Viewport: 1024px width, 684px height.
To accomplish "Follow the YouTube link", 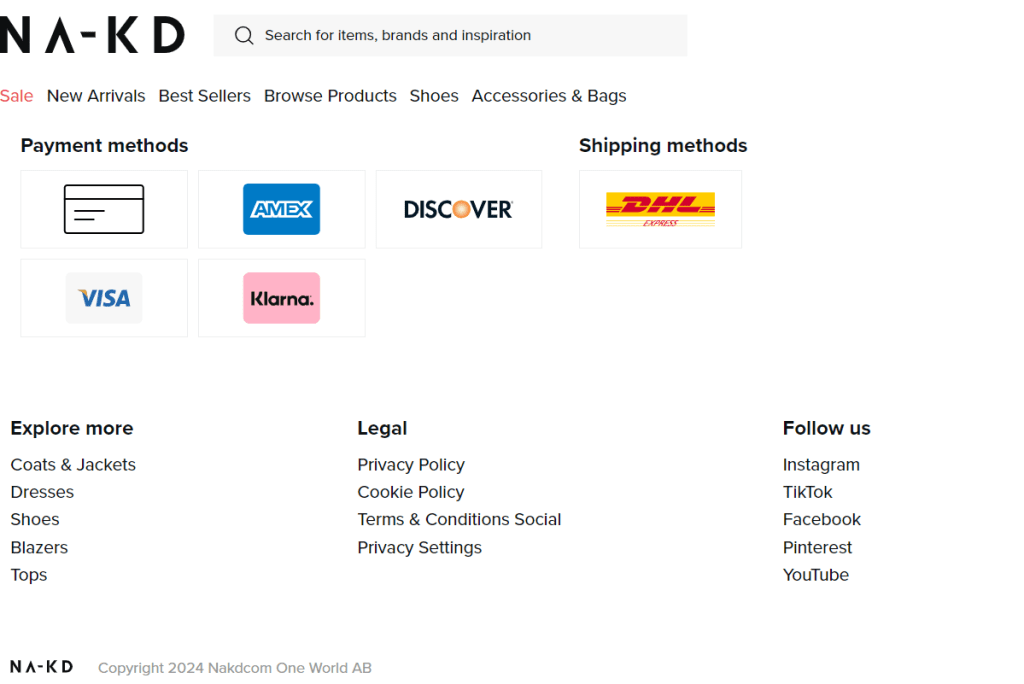I will [x=816, y=575].
